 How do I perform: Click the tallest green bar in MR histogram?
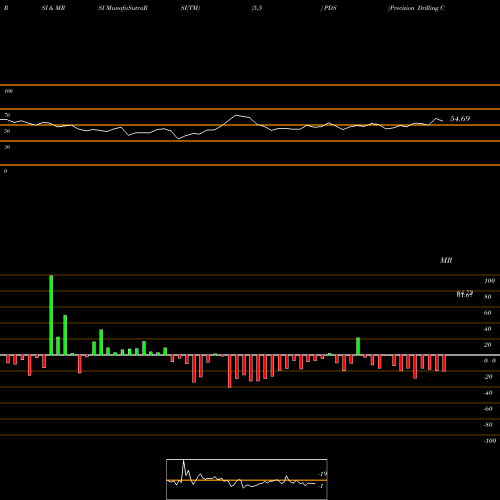click(x=51, y=315)
